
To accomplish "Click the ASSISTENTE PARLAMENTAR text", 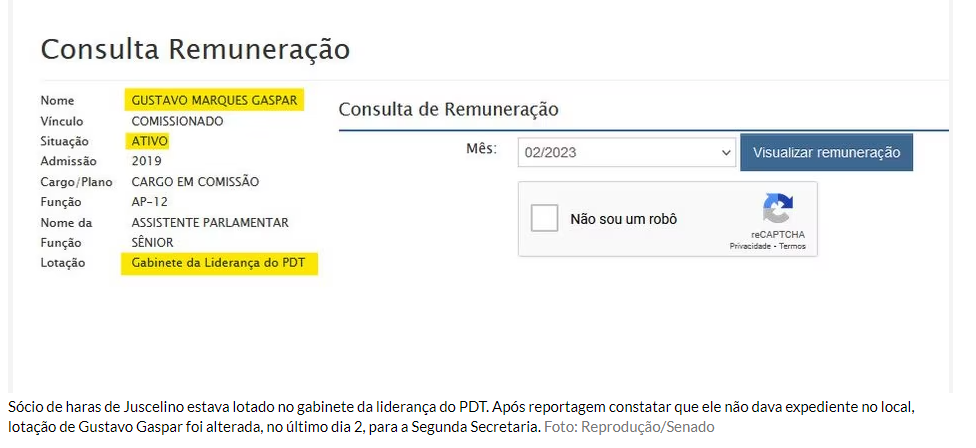I will [210, 222].
